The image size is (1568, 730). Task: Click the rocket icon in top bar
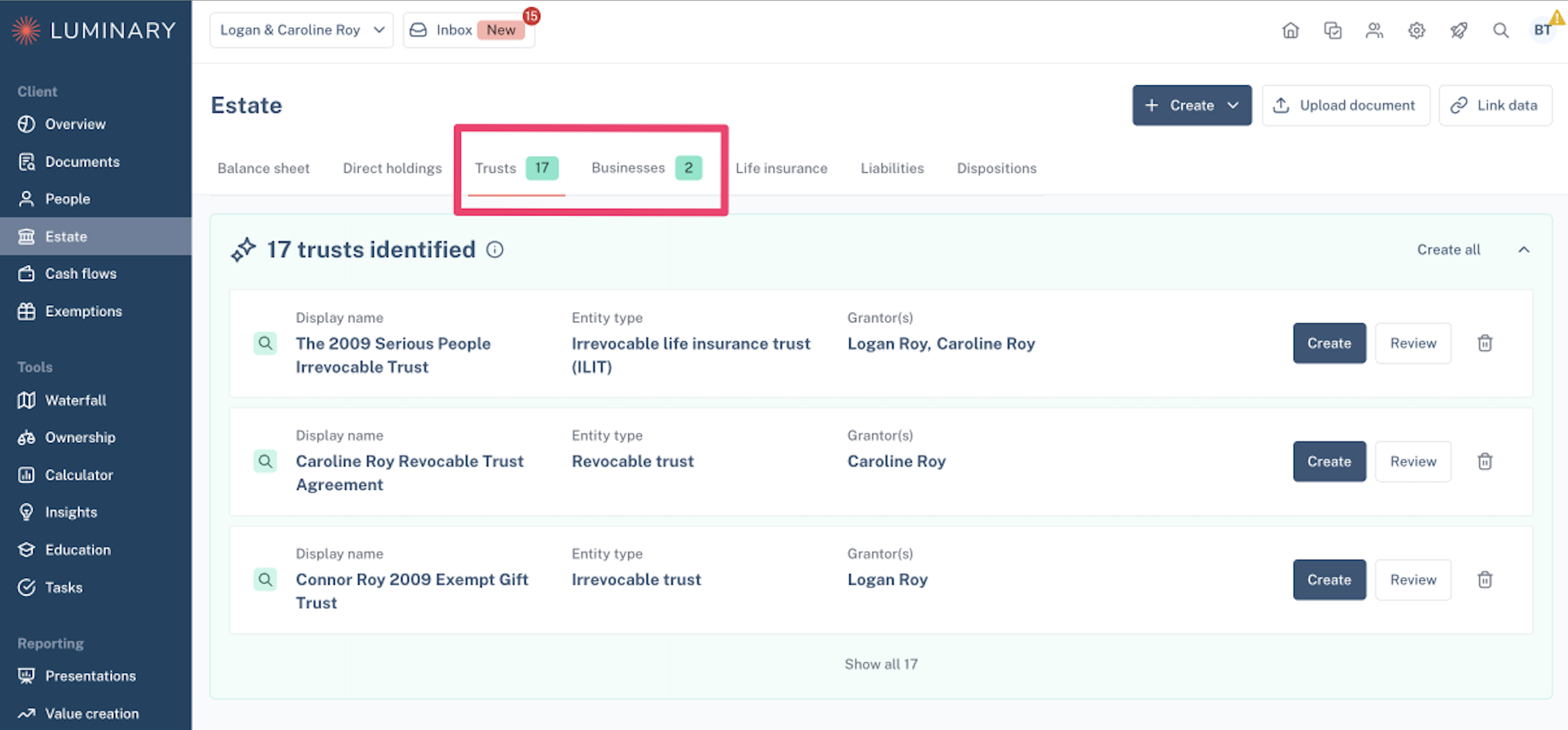pos(1458,30)
